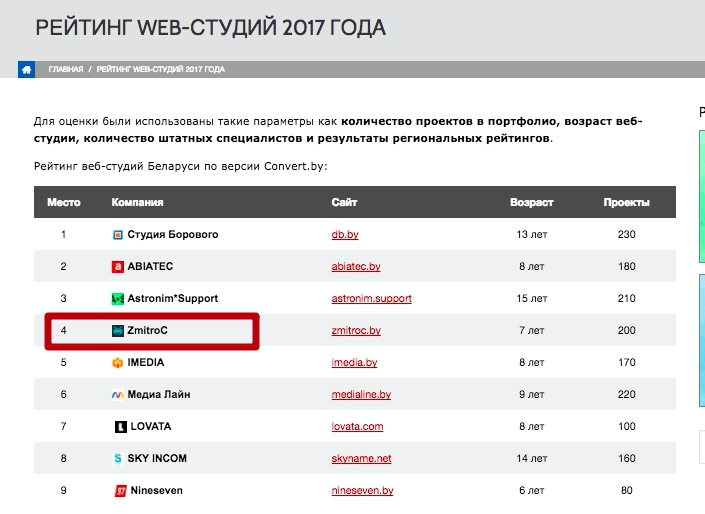
Task: Follow the zmitroc.by link
Action: point(356,330)
